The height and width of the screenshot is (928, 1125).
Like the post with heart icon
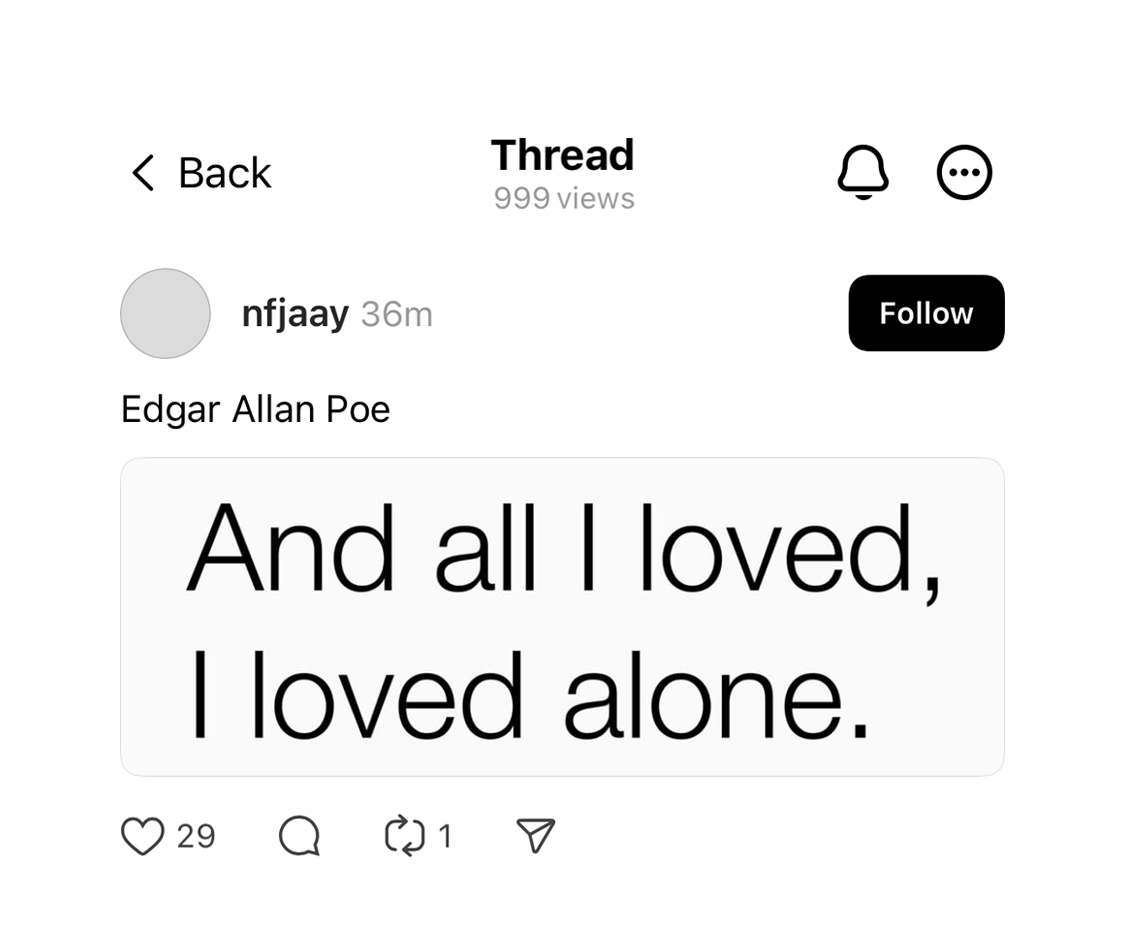(x=143, y=836)
